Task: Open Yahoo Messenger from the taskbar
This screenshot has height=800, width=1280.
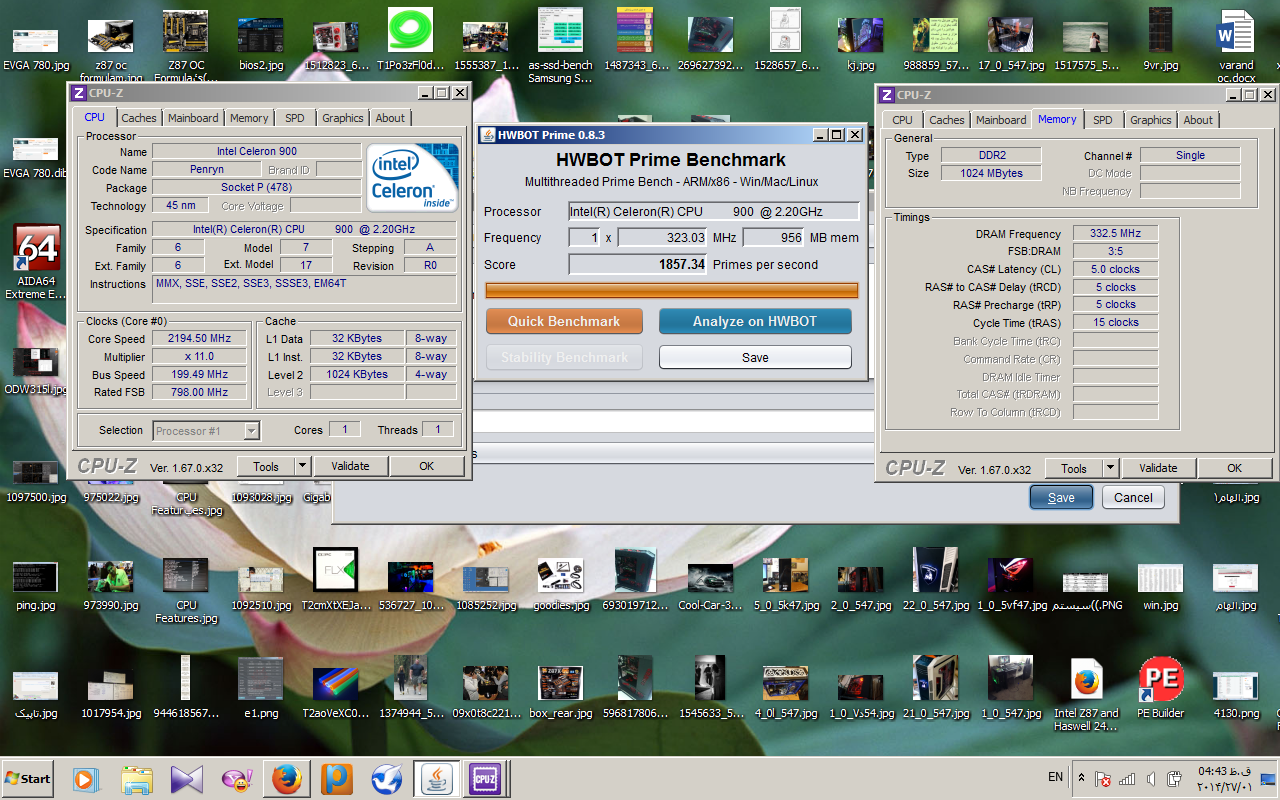Action: [237, 779]
